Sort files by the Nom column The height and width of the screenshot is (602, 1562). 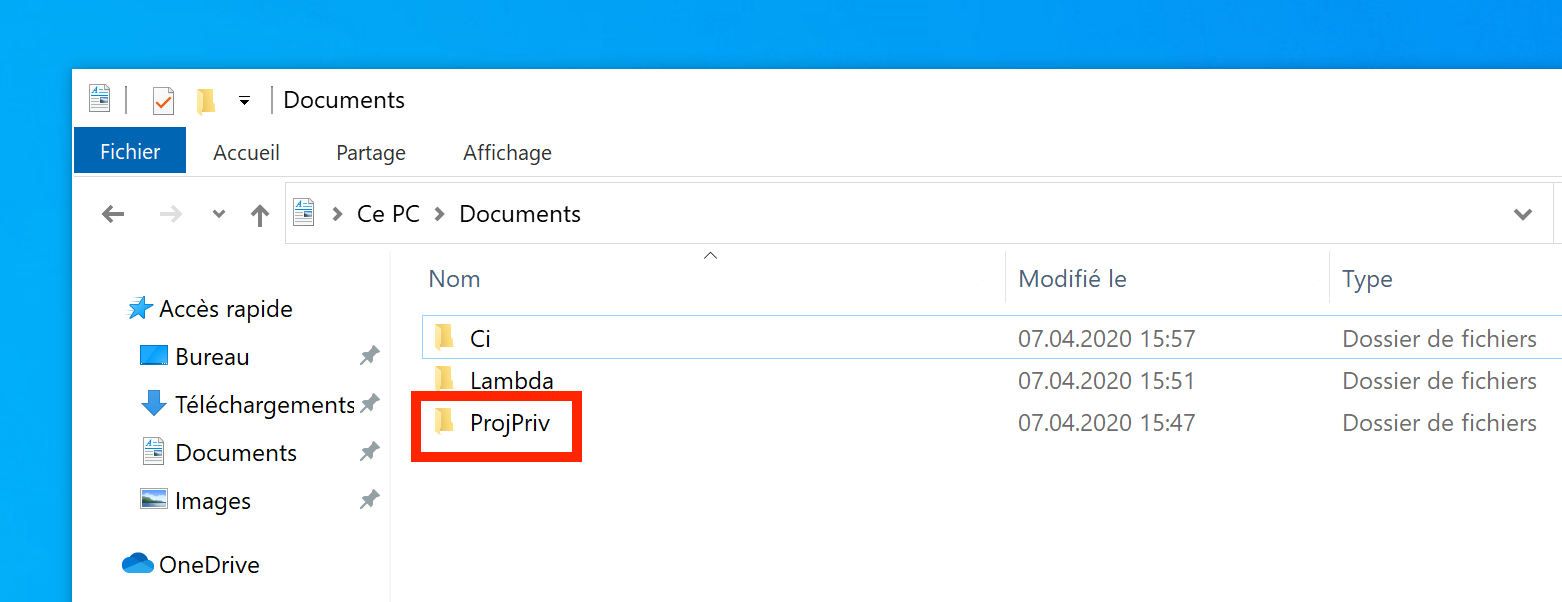point(455,279)
